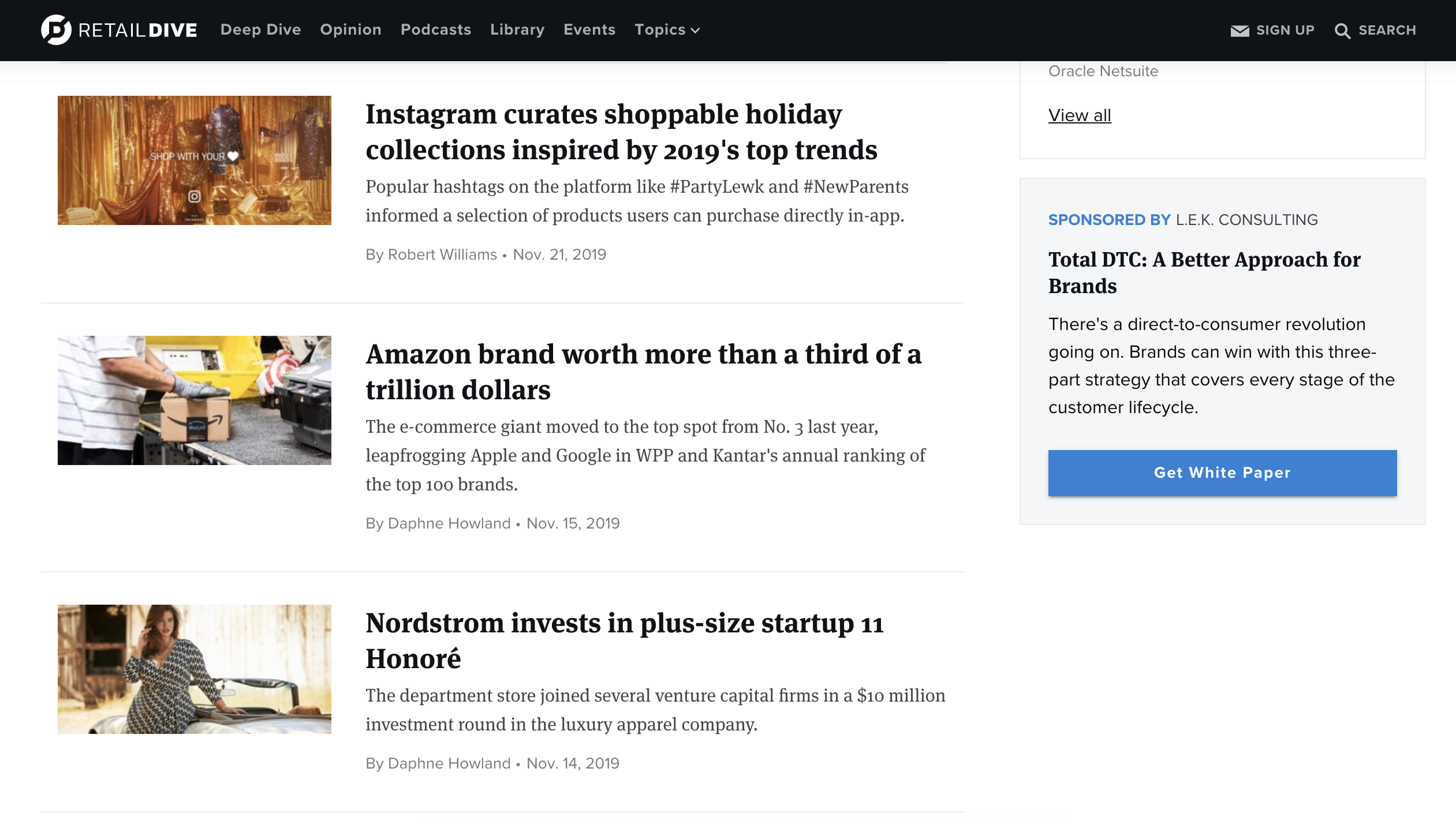
Task: Click the Retail Dive logo icon
Action: coord(56,29)
